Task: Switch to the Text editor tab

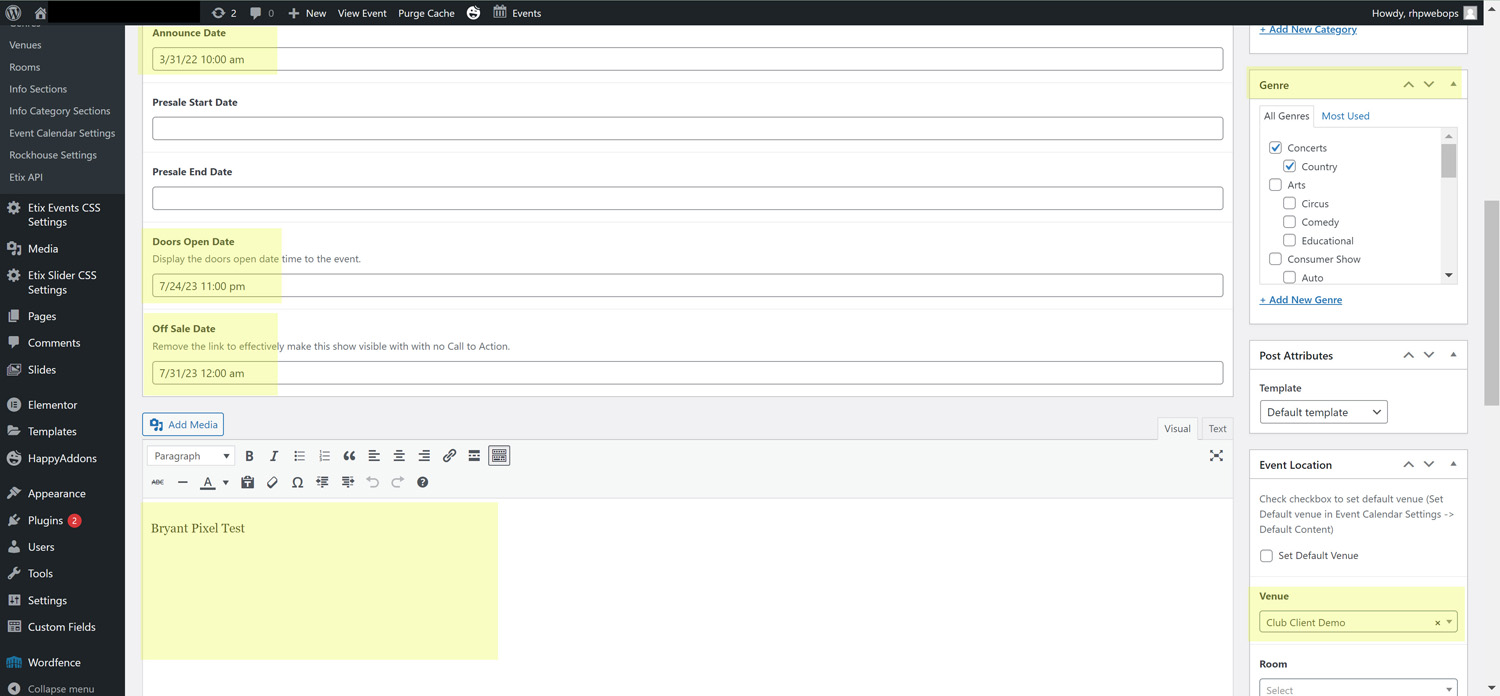Action: (x=1217, y=429)
